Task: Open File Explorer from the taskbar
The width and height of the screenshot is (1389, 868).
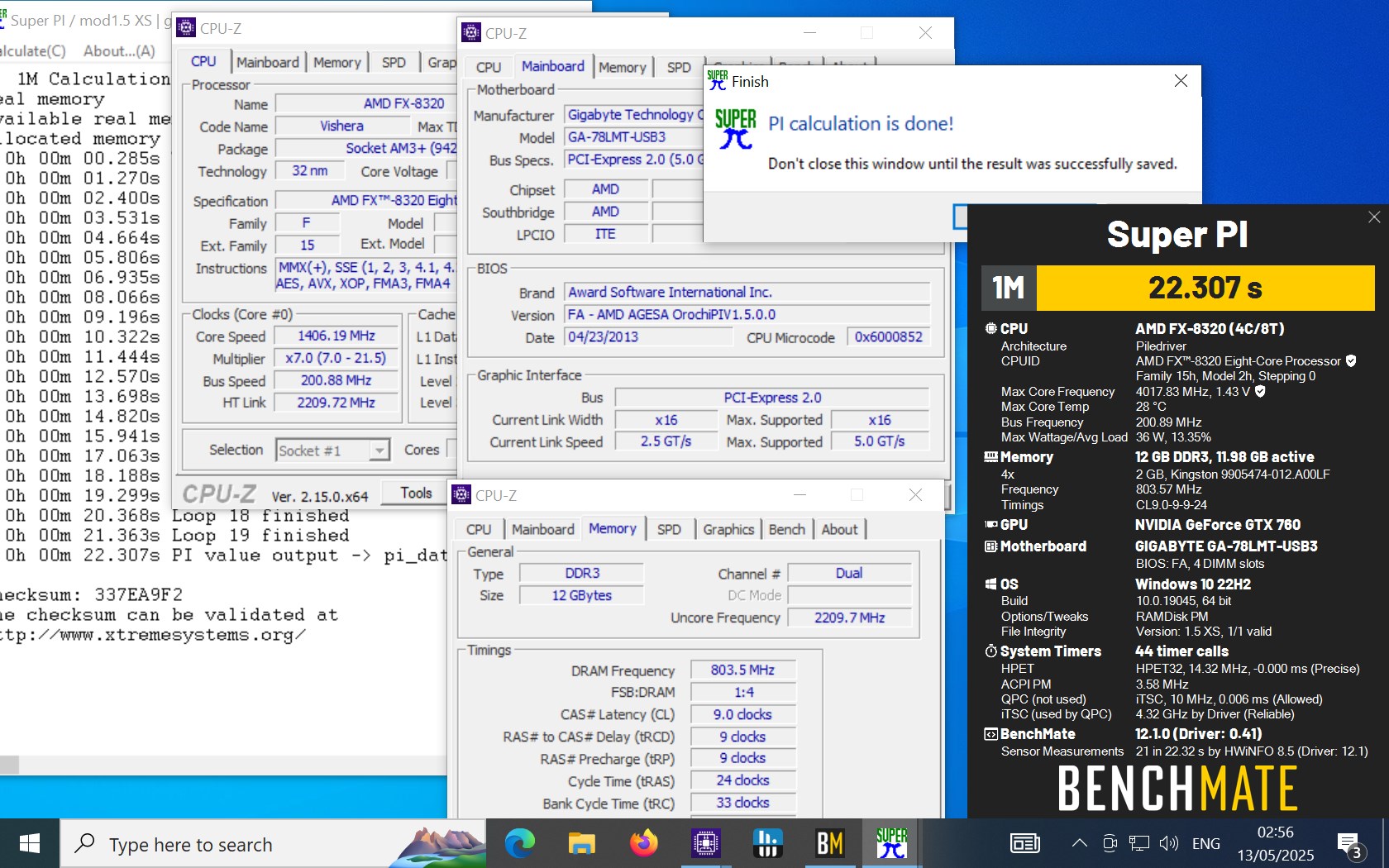Action: [582, 843]
